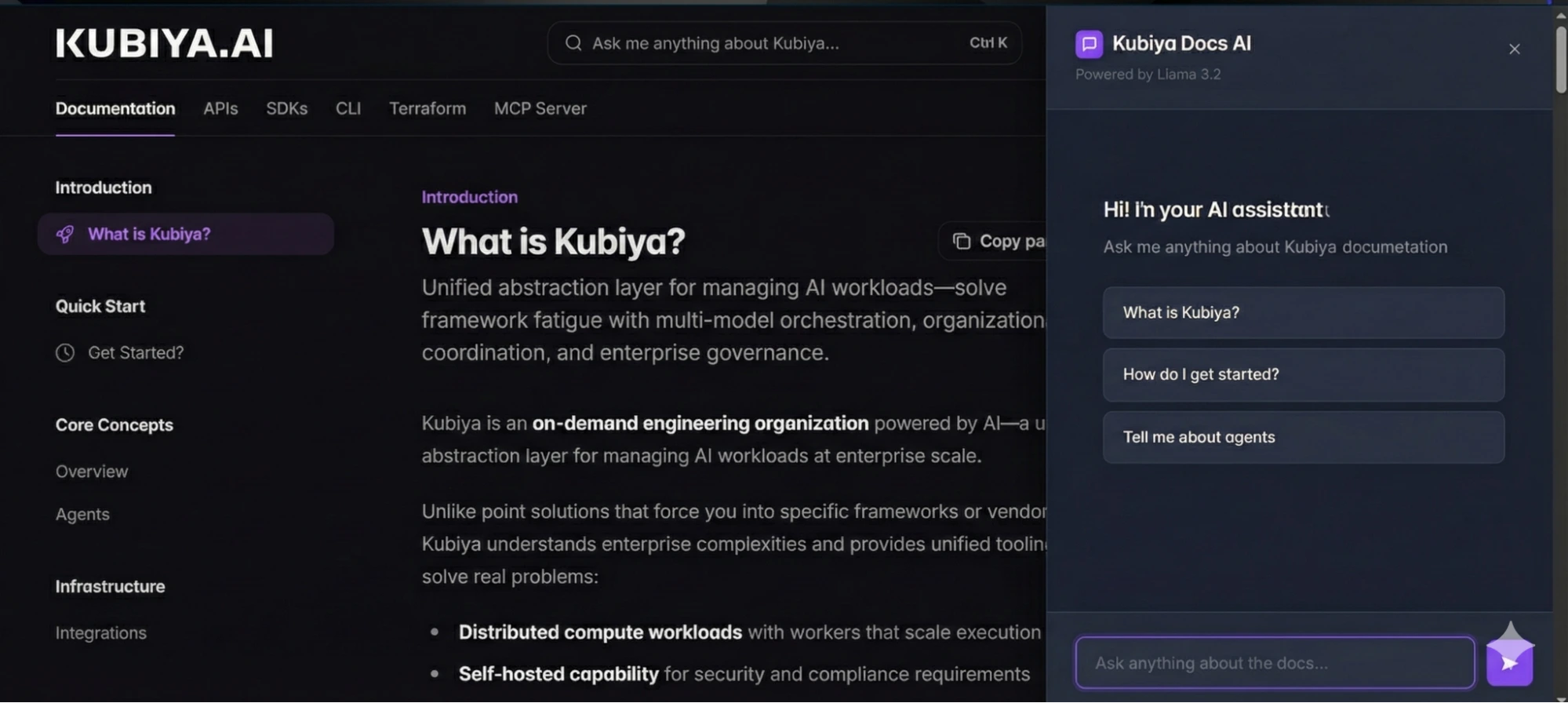The width and height of the screenshot is (1568, 703).
Task: Open the CLI tab
Action: tap(348, 108)
